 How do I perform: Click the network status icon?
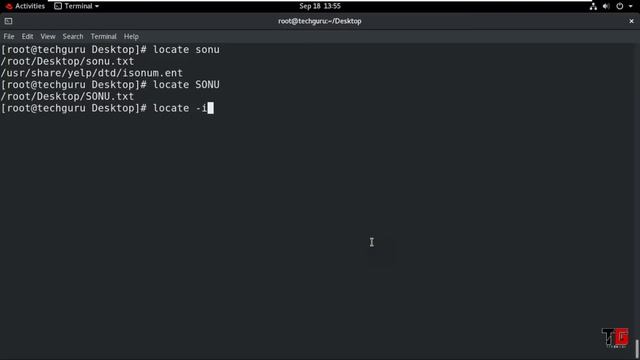pos(593,6)
